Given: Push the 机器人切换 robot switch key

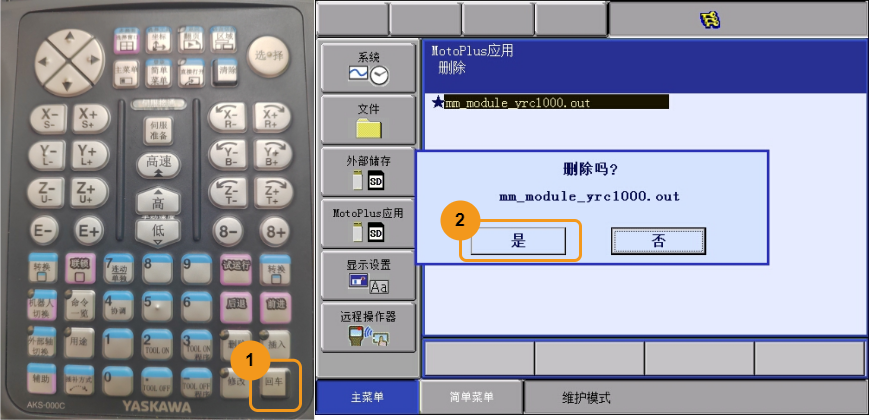Looking at the screenshot, I should point(42,306).
